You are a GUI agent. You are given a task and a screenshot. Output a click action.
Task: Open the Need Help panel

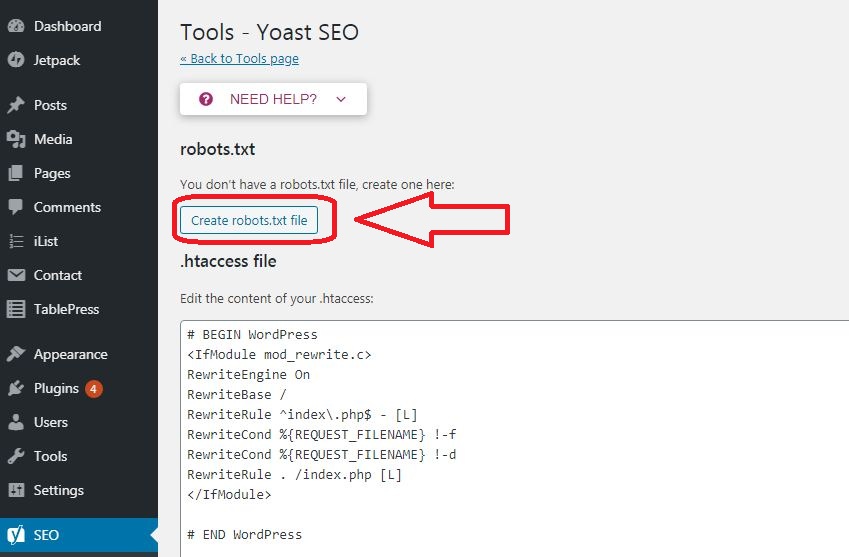[x=273, y=99]
